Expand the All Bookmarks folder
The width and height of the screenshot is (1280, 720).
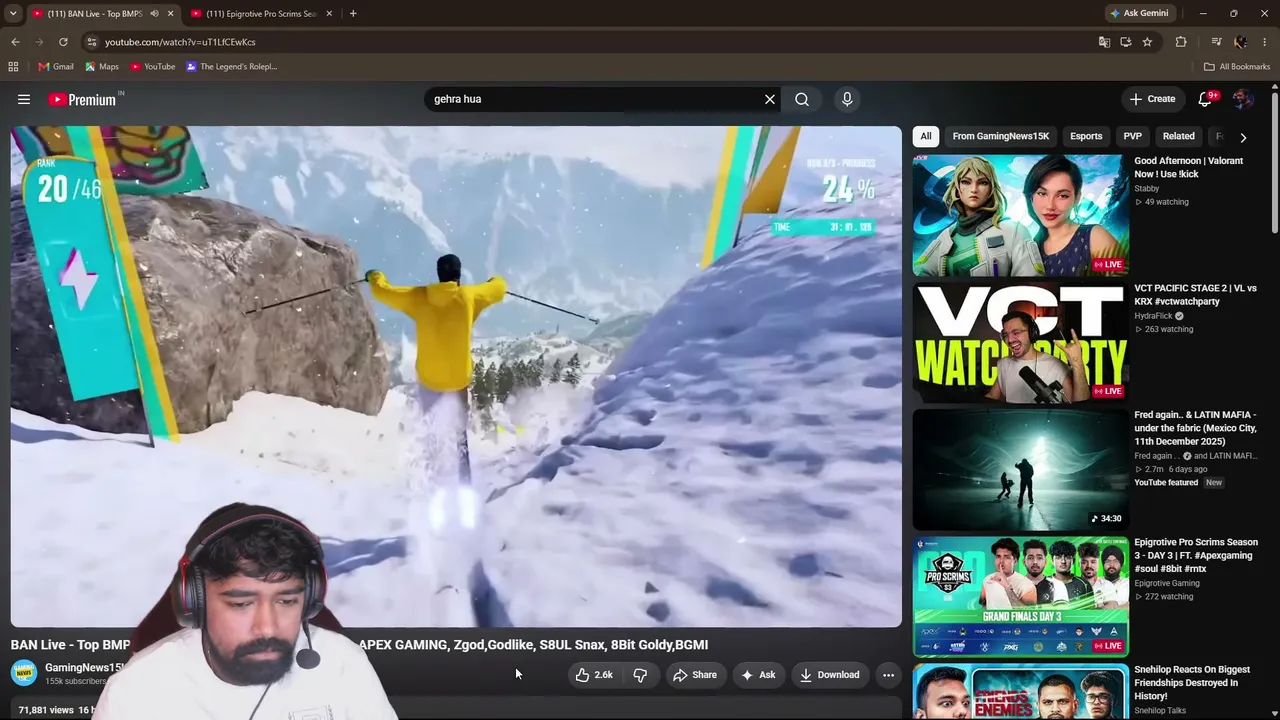(1237, 67)
